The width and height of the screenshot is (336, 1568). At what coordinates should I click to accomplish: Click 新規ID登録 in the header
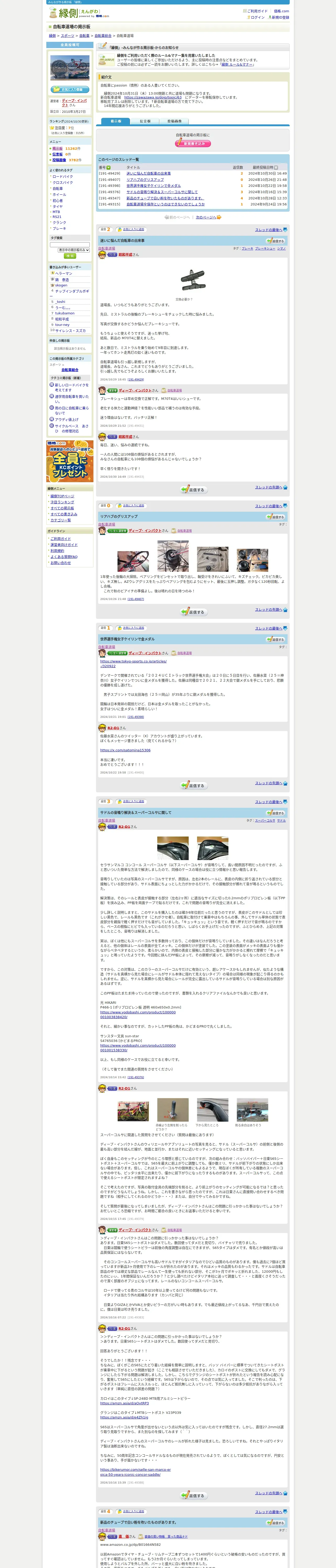[x=281, y=18]
